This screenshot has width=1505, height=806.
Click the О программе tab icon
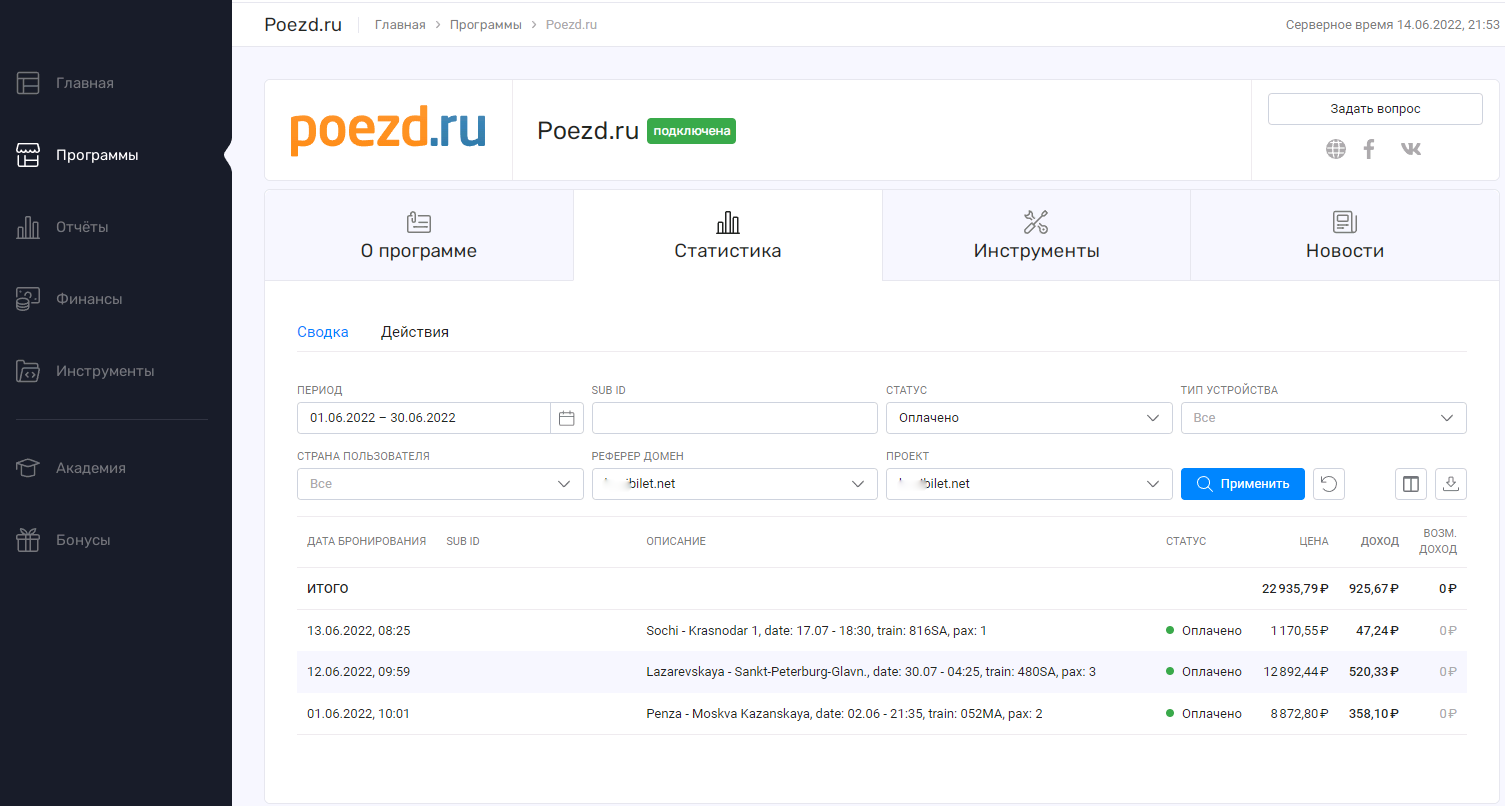pyautogui.click(x=419, y=222)
